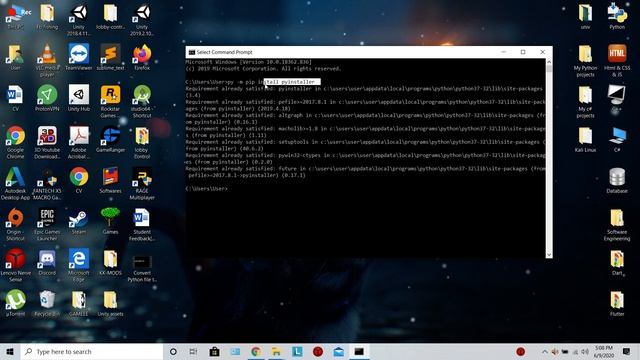
Task: Open the VLC media player desktop shortcut
Action: click(x=47, y=60)
